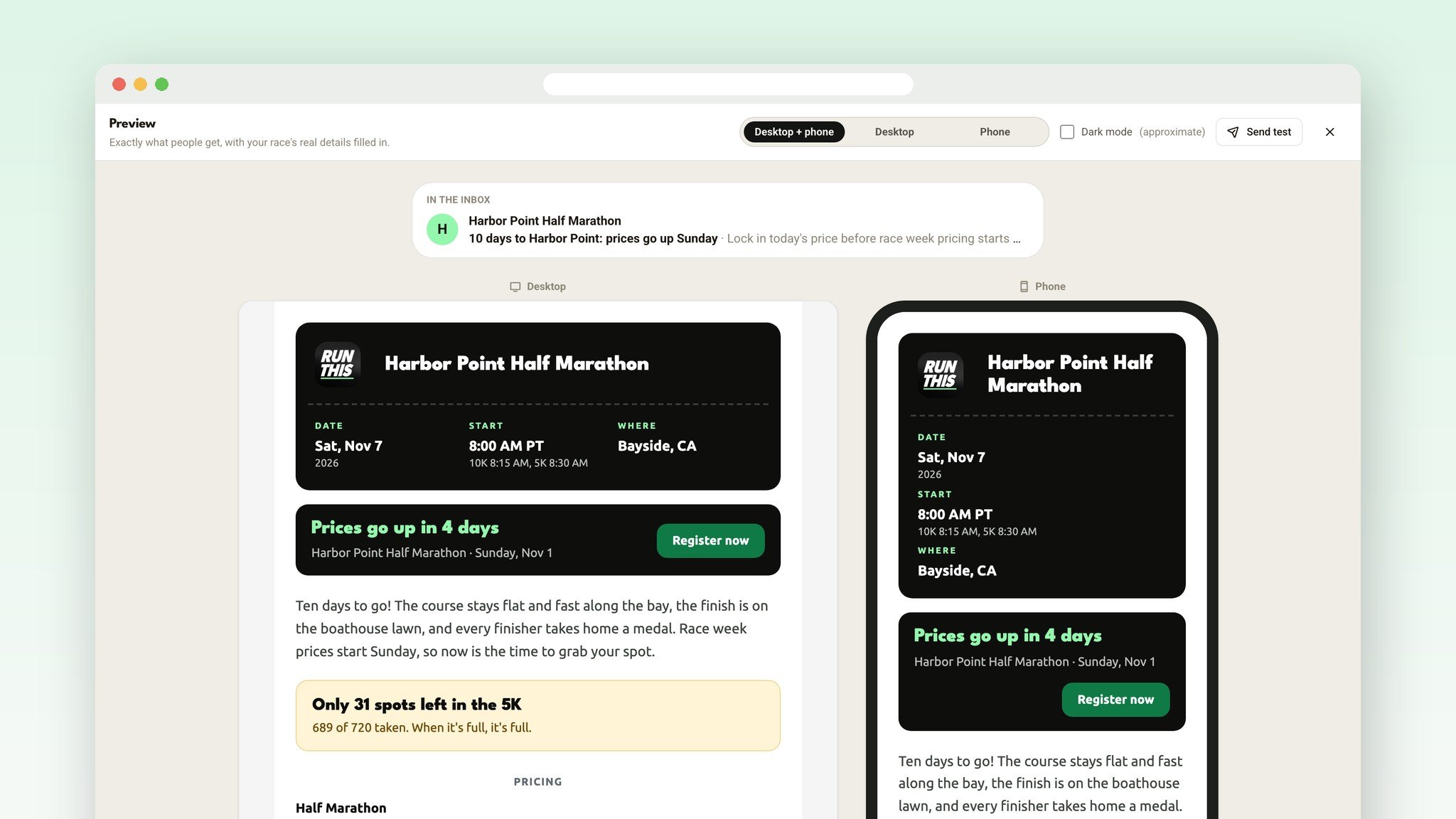Switch to Desktop only view

pyautogui.click(x=894, y=132)
